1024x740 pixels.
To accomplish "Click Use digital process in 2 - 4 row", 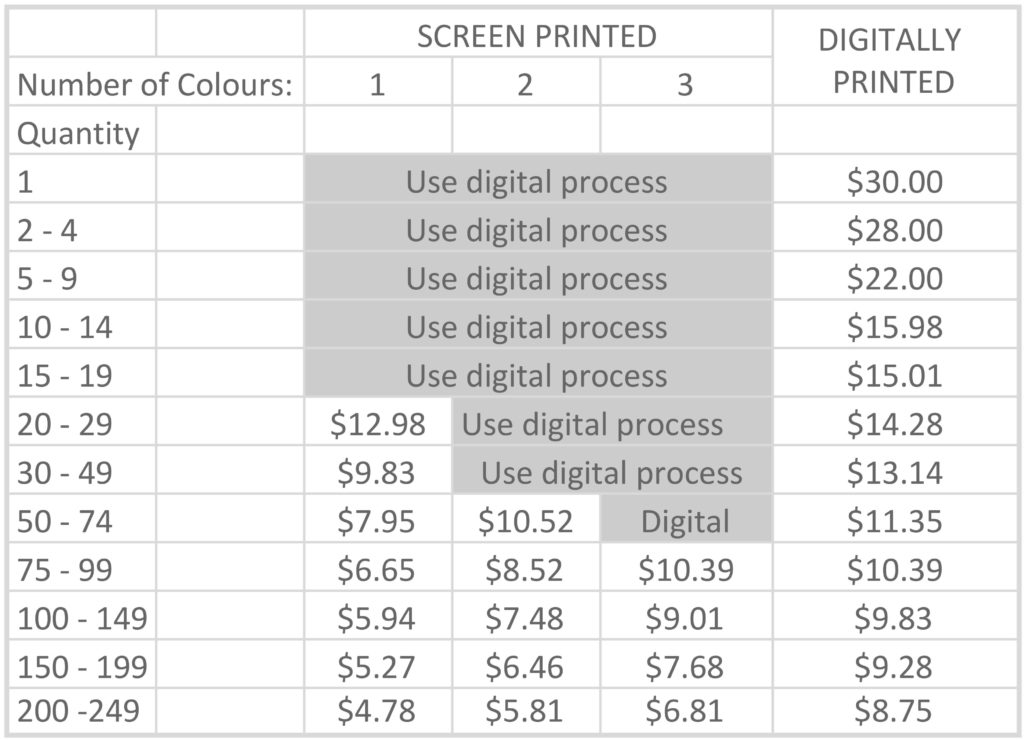I will tap(537, 229).
